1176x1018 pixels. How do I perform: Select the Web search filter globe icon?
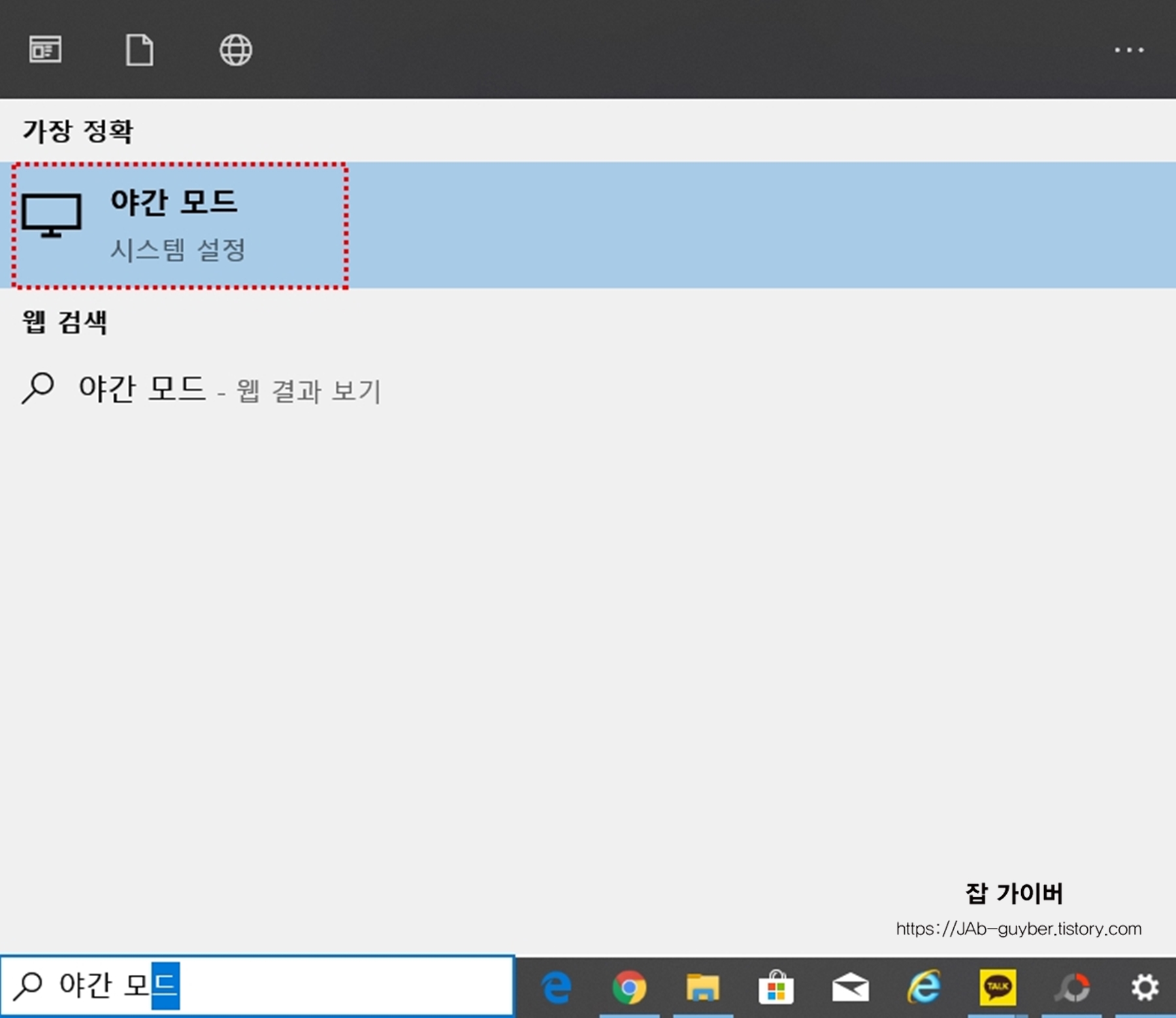[236, 50]
